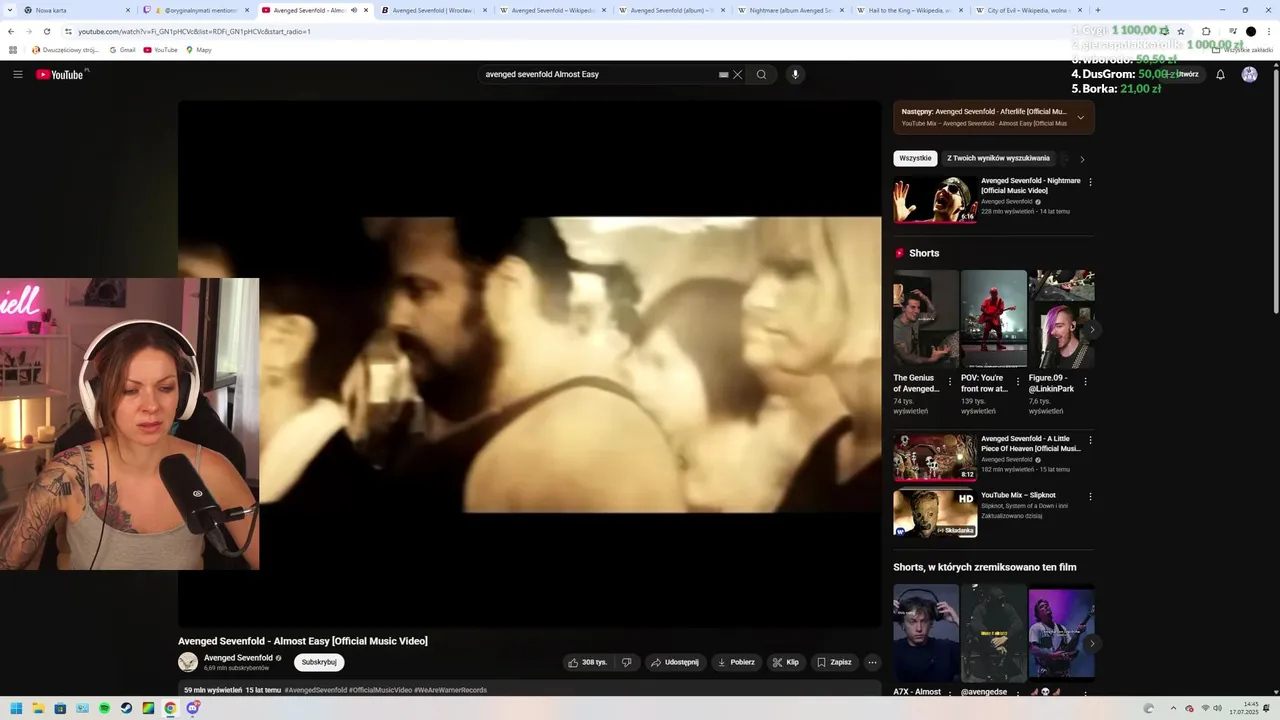Click in the YouTube search field
Image resolution: width=1280 pixels, height=720 pixels.
pyautogui.click(x=598, y=74)
